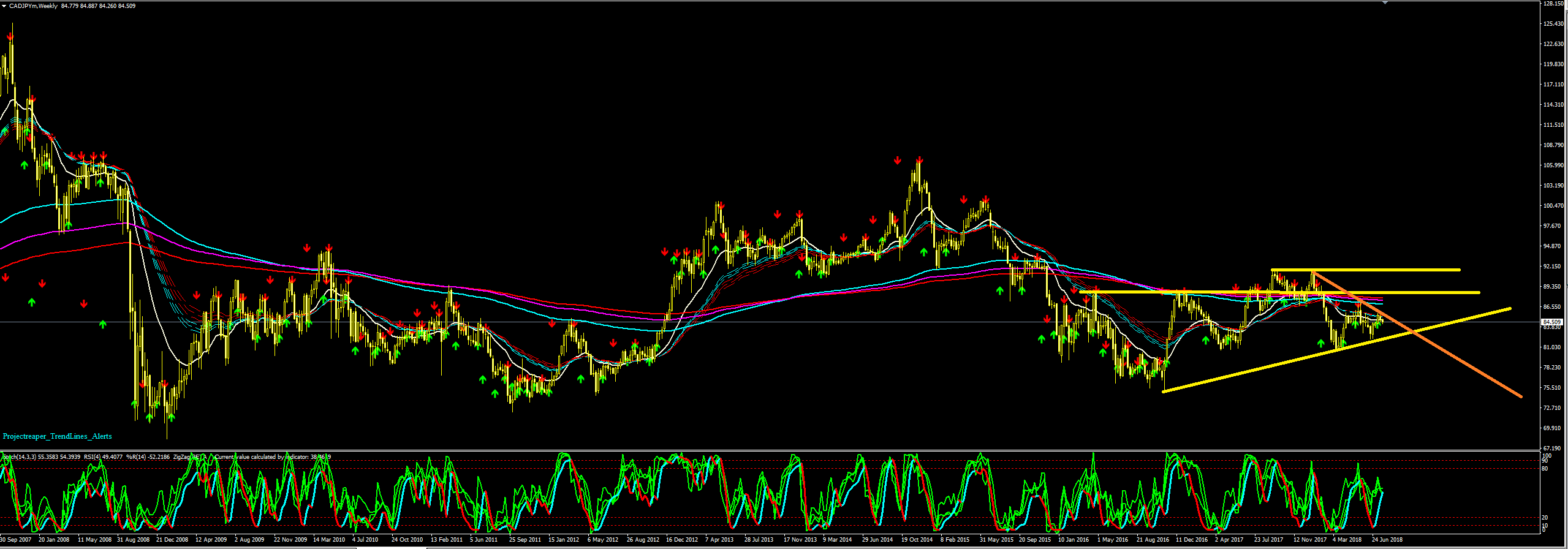1568x549 pixels.
Task: Click price axis label 108.790
Action: point(1553,145)
